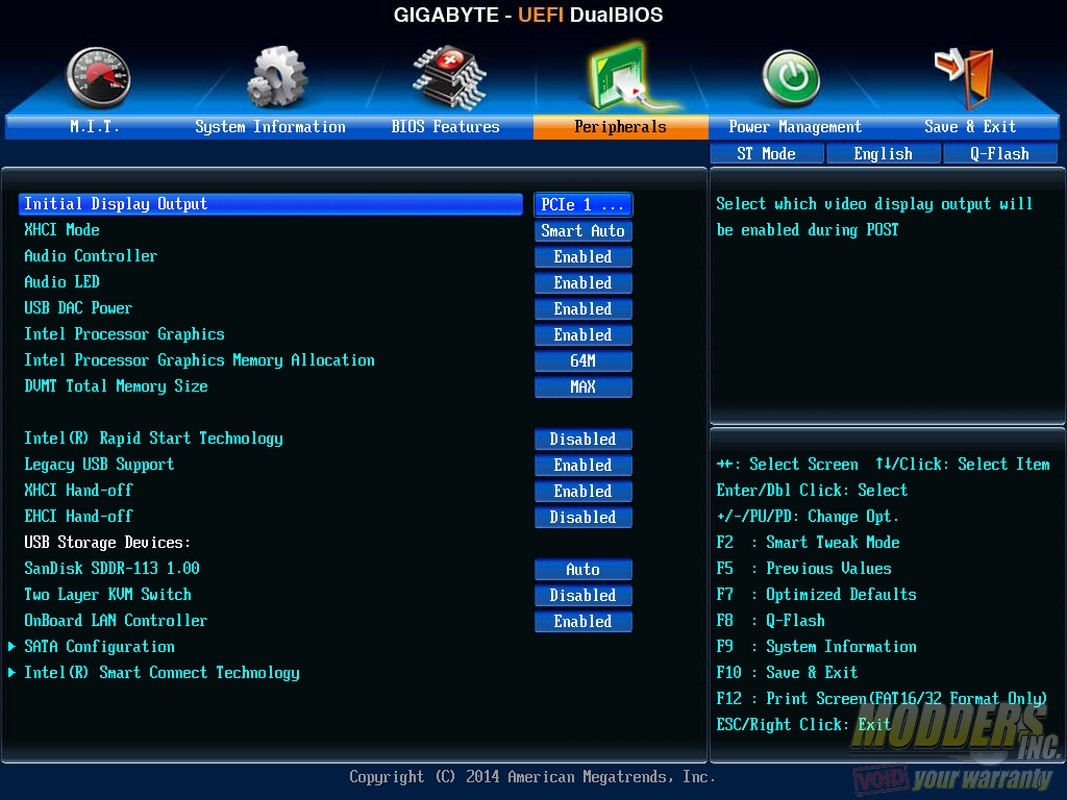Click the BIOS Features chip icon

click(450, 77)
